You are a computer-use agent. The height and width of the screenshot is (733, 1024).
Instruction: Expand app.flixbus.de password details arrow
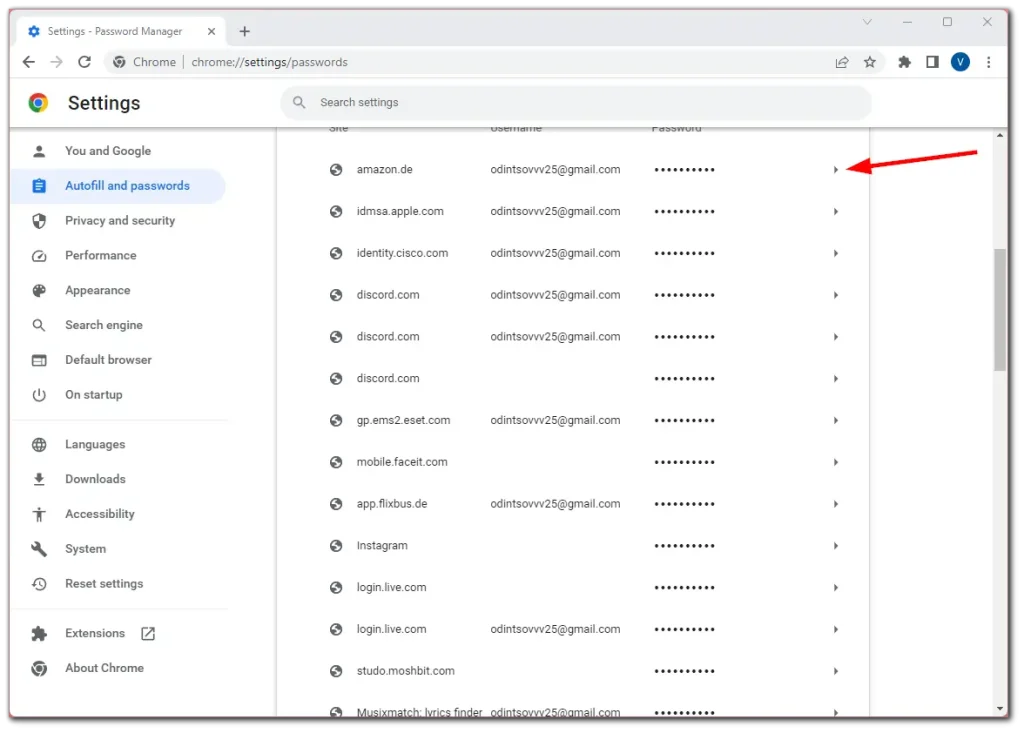pos(835,504)
